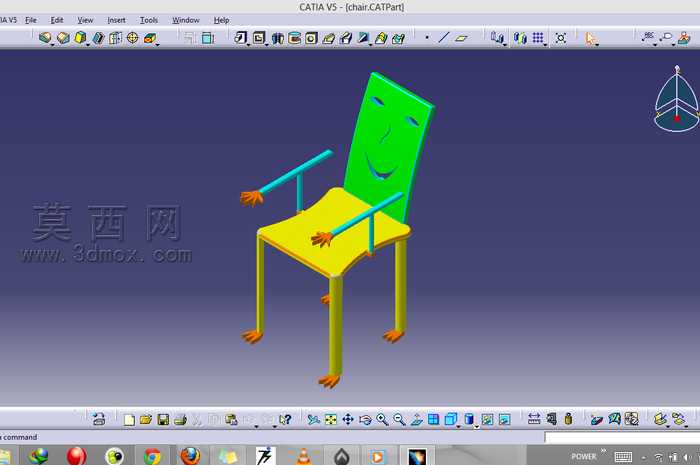This screenshot has width=700, height=465.
Task: Click the What's This help icon
Action: pos(285,419)
